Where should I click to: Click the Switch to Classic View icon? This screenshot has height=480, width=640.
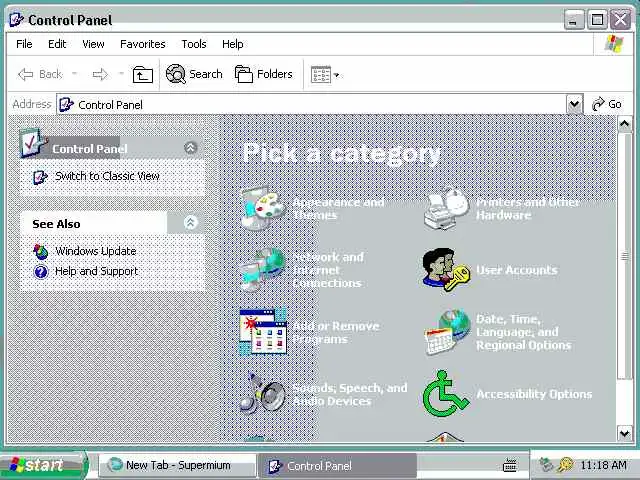[40, 177]
